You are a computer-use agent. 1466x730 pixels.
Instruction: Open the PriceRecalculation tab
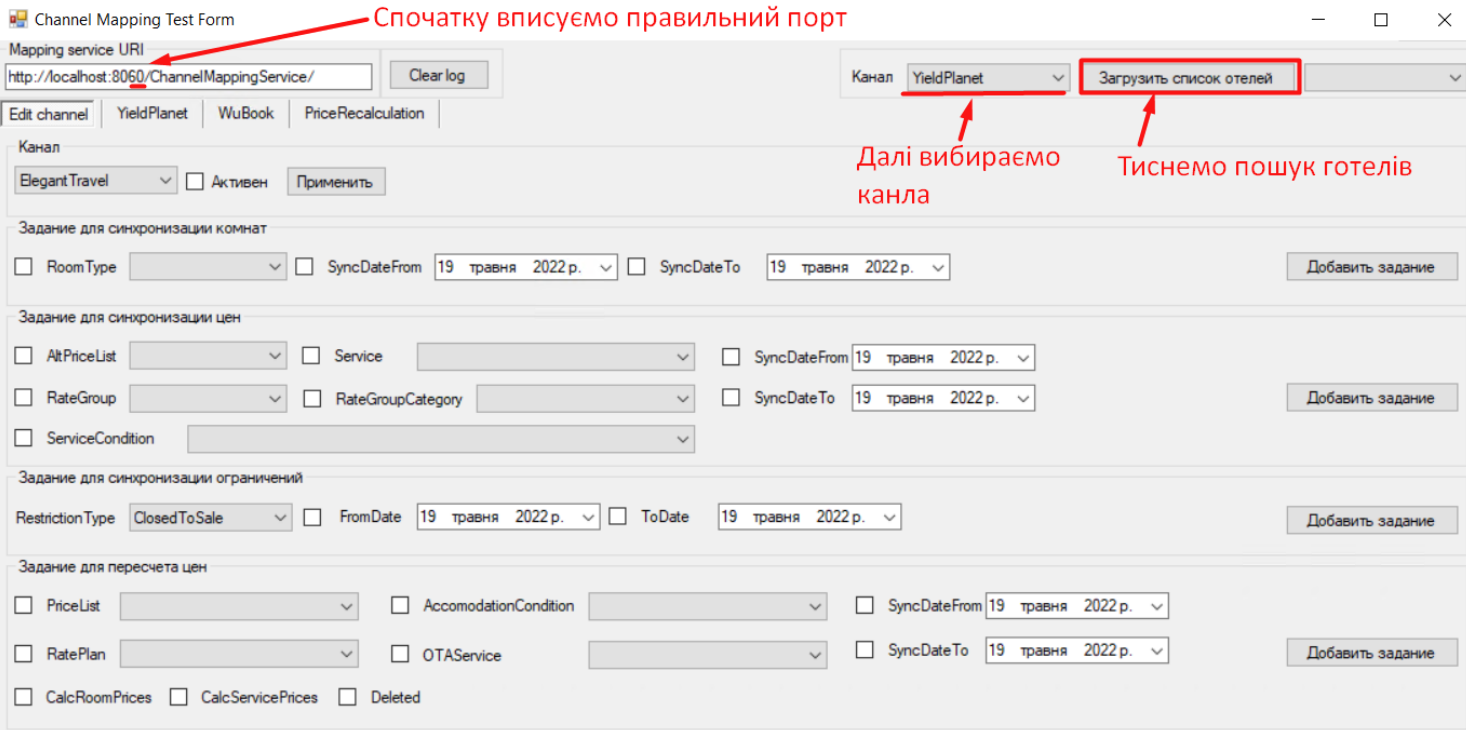pyautogui.click(x=364, y=113)
